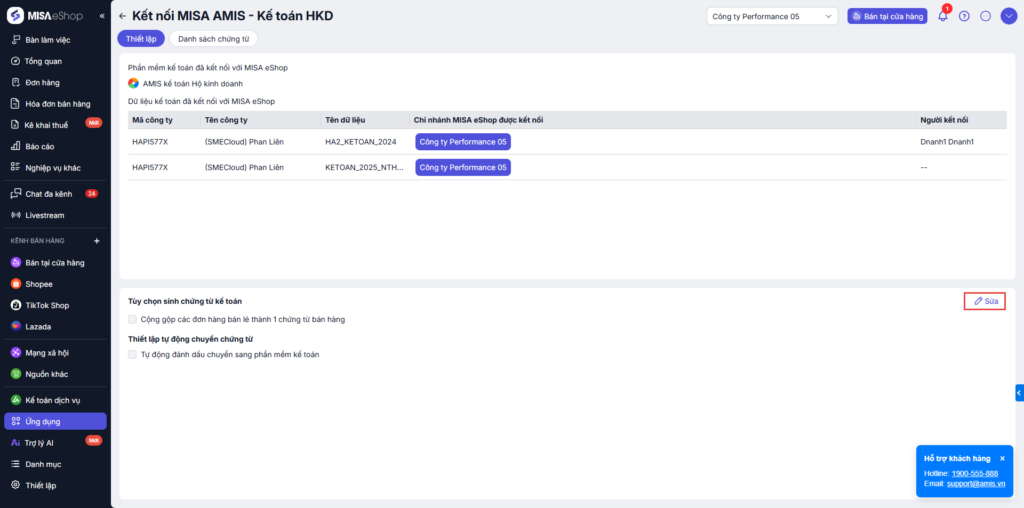
Task: Switch to Danh sách chứng từ tab
Action: pos(214,39)
